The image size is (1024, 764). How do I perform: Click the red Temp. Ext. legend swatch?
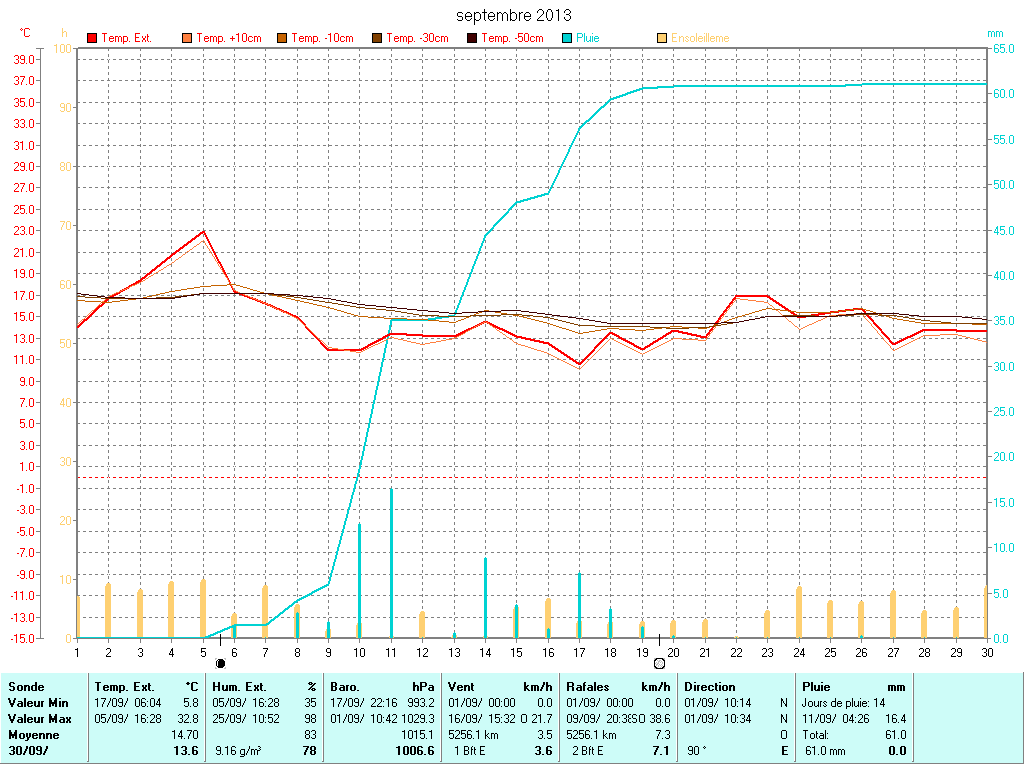tap(92, 38)
